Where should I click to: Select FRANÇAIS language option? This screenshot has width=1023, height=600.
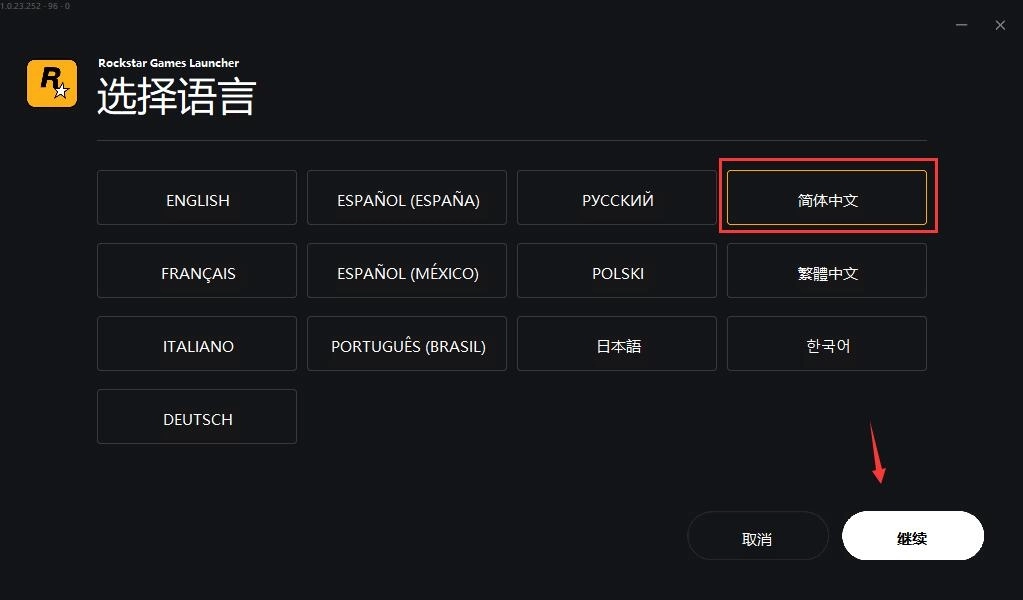coord(197,271)
